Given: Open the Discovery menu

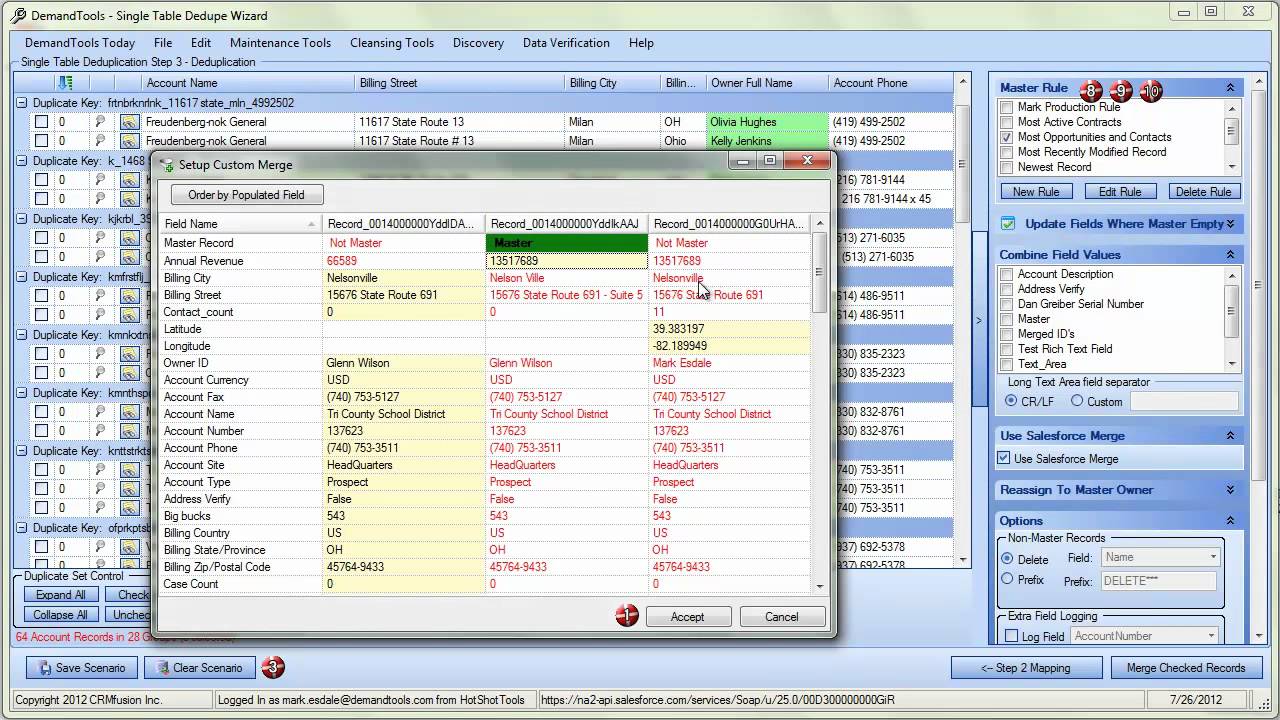Looking at the screenshot, I should click(478, 43).
